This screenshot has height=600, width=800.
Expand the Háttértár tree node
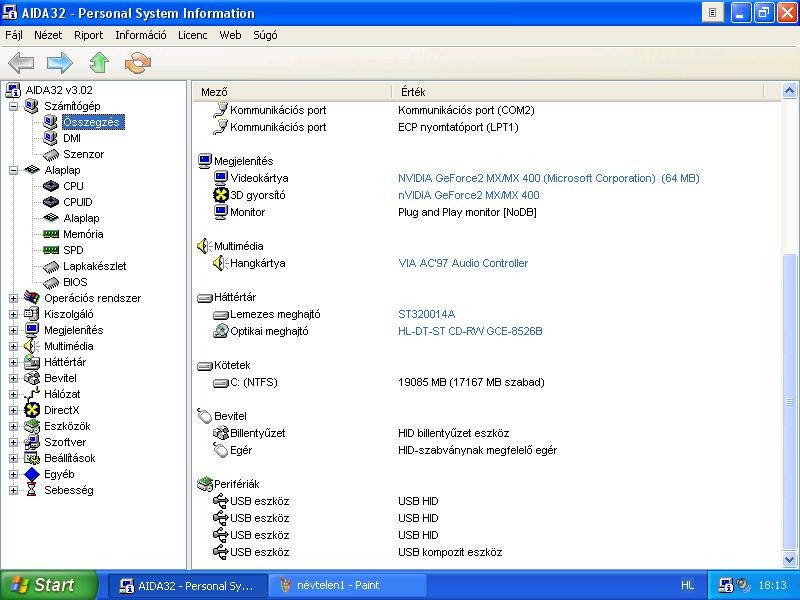coord(13,362)
